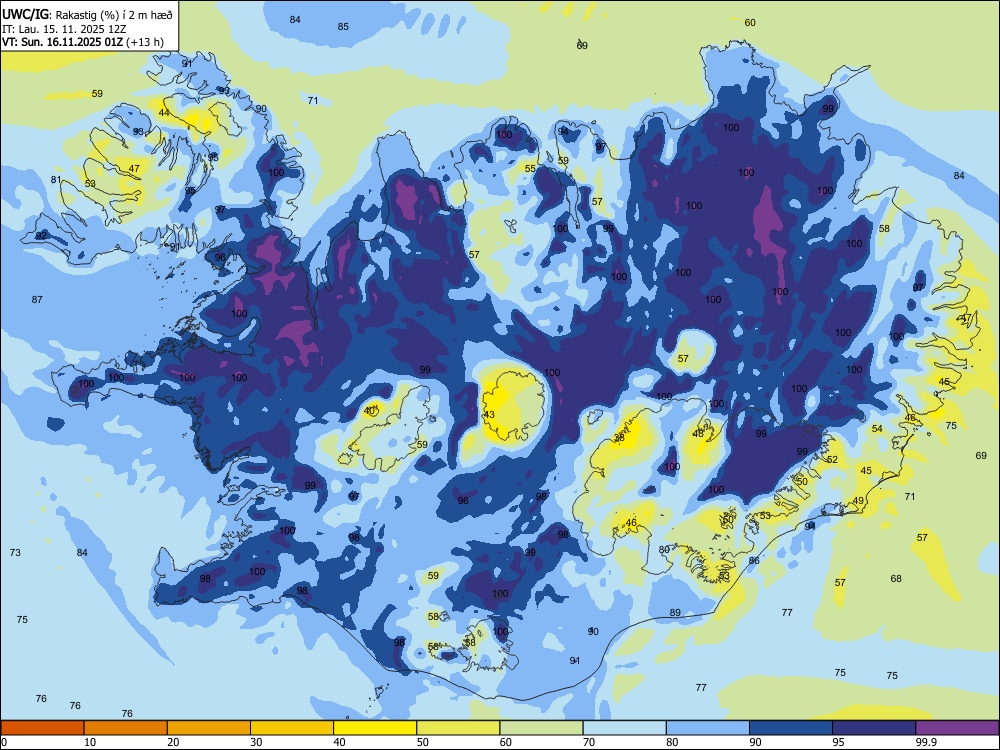Click the humidity value 89 off the southeast coast
Screen dimensions: 1000x750
(x=675, y=612)
